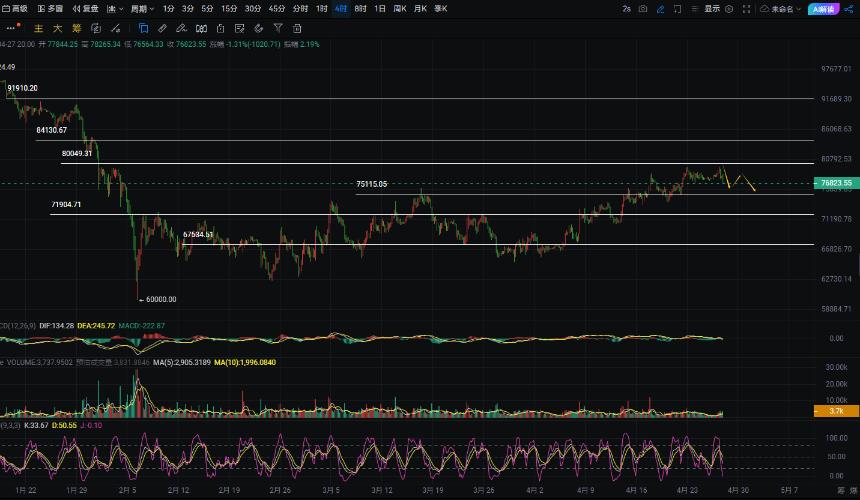Screen dimensions: 860x500
Task: Toggle the blue stacked-windows drawing icon
Action: click(x=143, y=28)
